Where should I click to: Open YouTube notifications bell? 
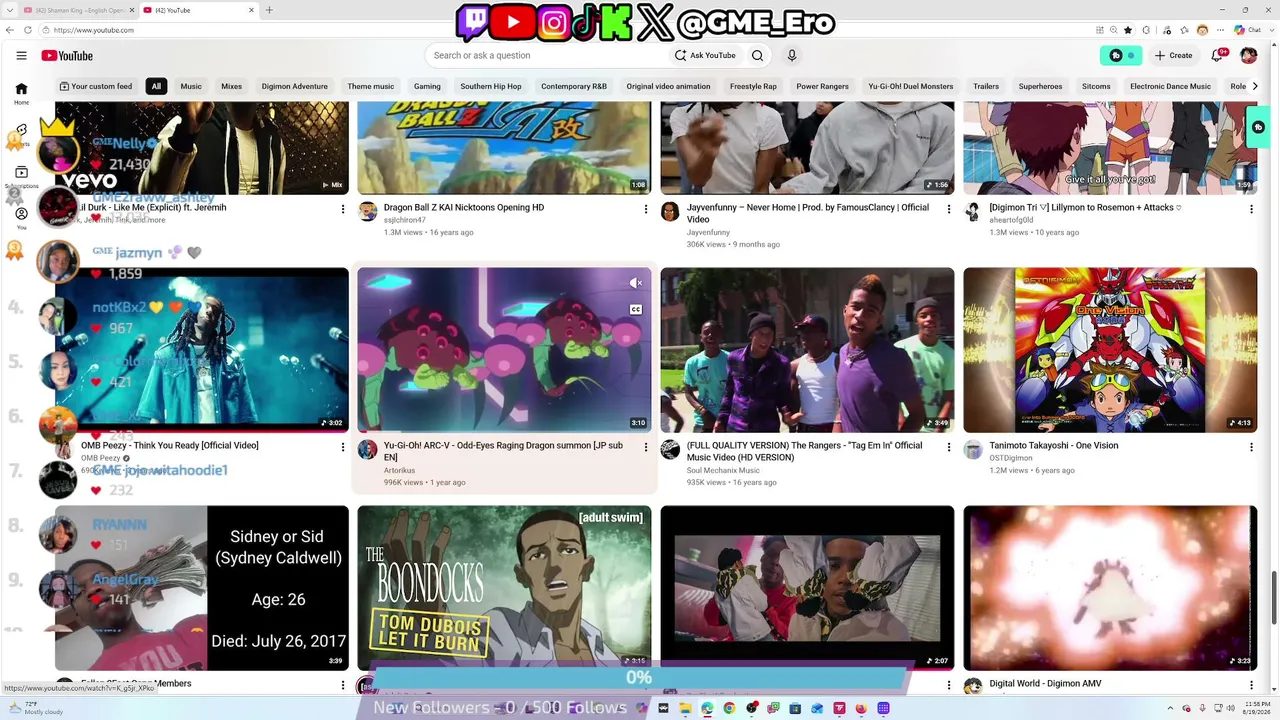point(1218,56)
